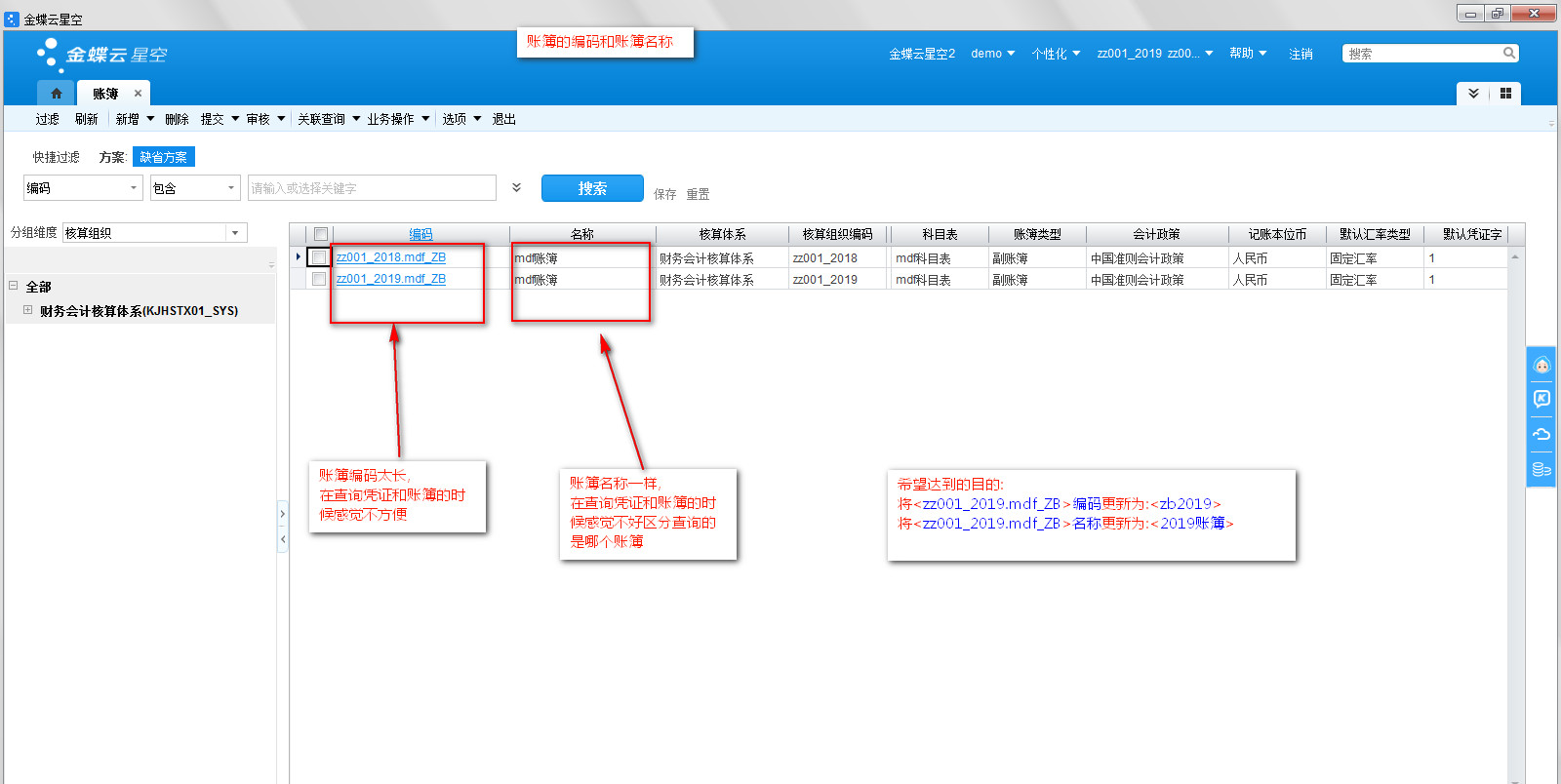Open the assistant avatar icon in the sidebar
The width and height of the screenshot is (1561, 784).
tap(1541, 366)
